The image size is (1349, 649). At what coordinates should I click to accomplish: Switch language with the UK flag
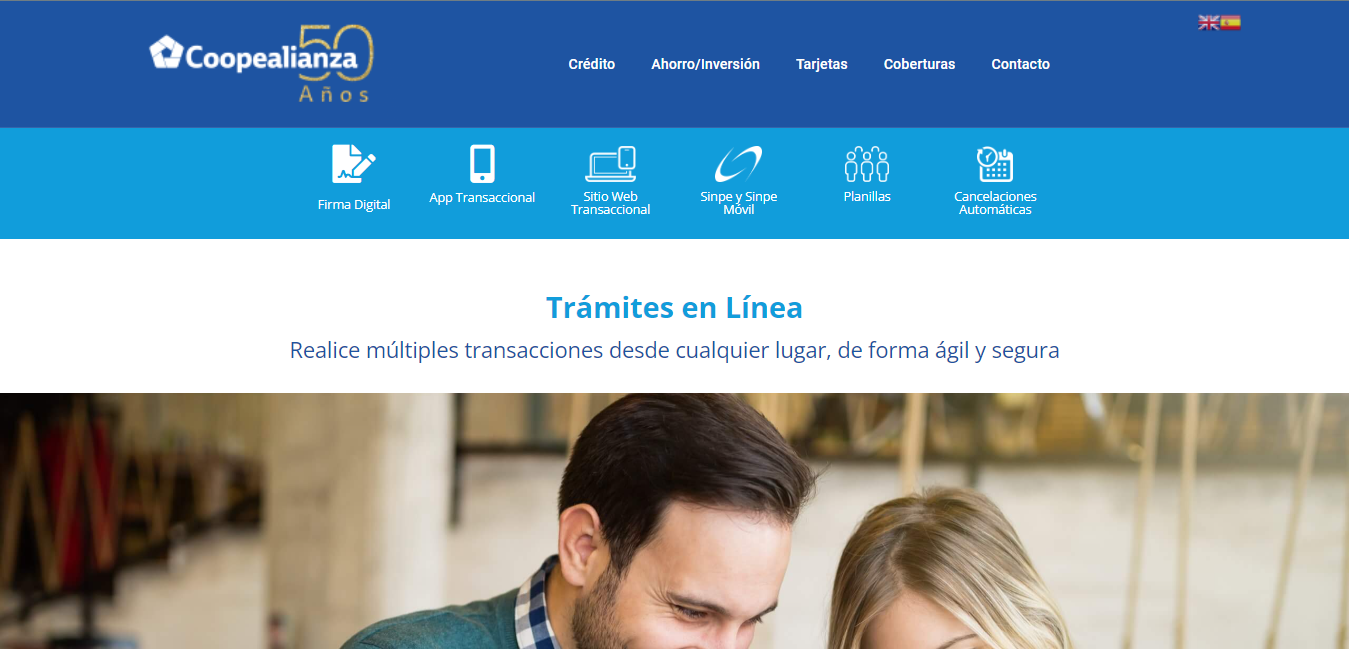[1208, 22]
